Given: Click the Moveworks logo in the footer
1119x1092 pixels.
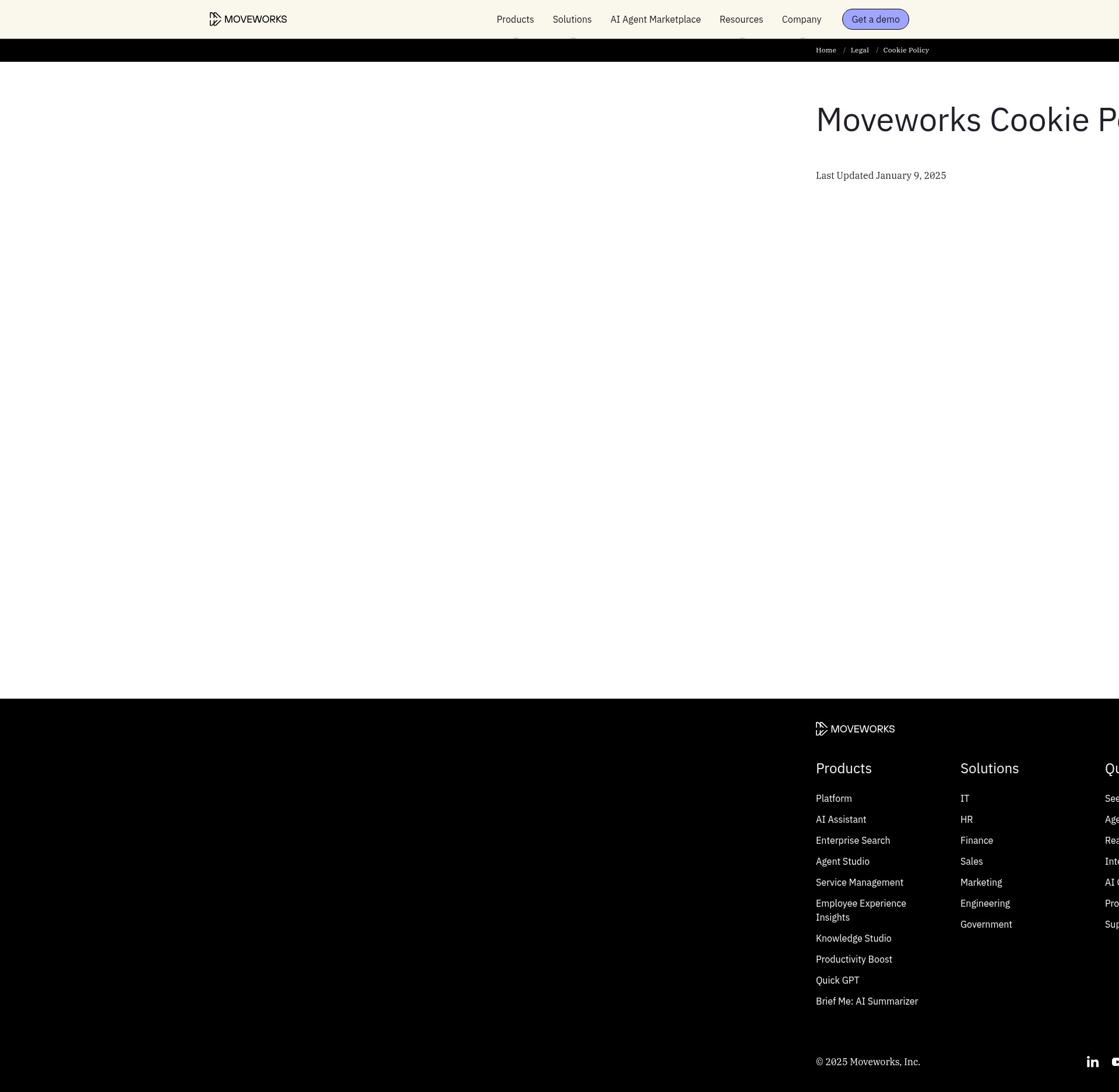Looking at the screenshot, I should pos(855,729).
